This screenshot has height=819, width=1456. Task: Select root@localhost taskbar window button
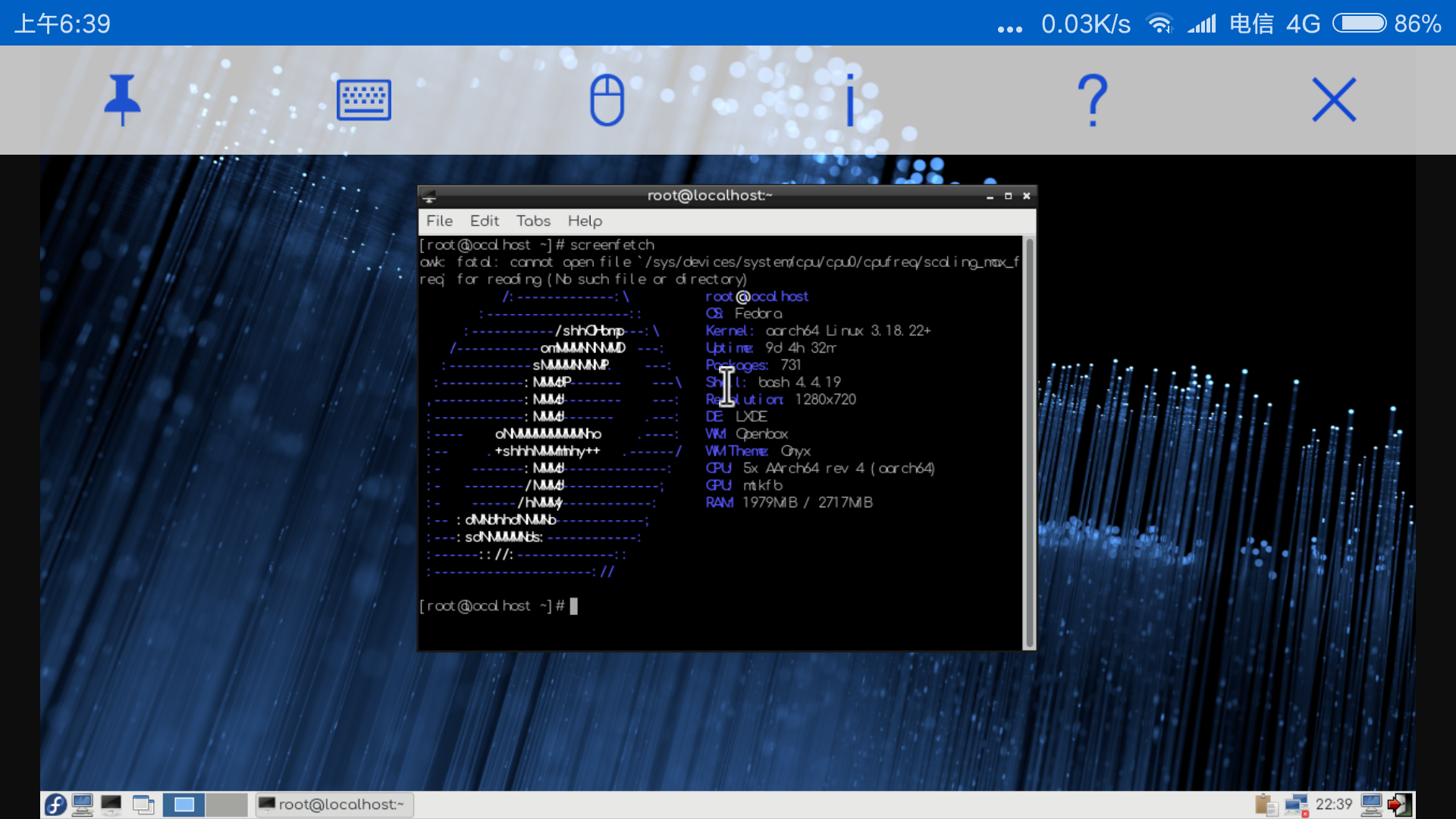334,805
